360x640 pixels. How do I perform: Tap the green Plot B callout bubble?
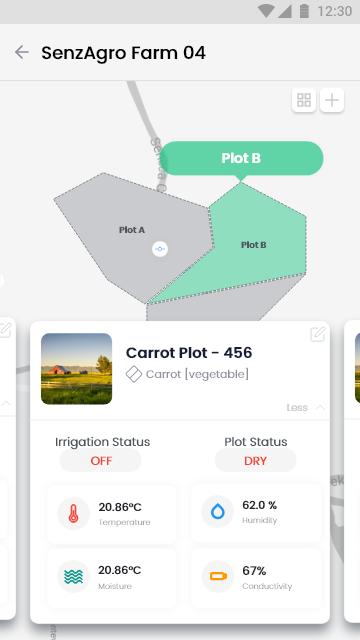point(241,158)
